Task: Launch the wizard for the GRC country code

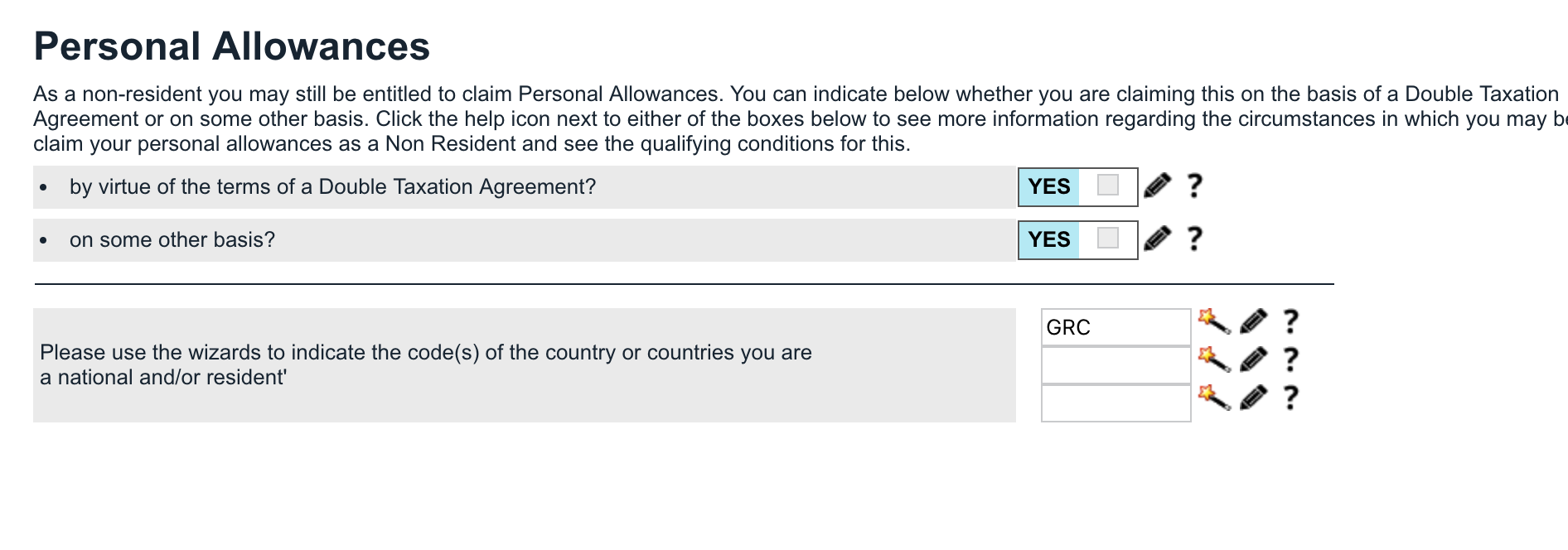Action: (x=1214, y=321)
